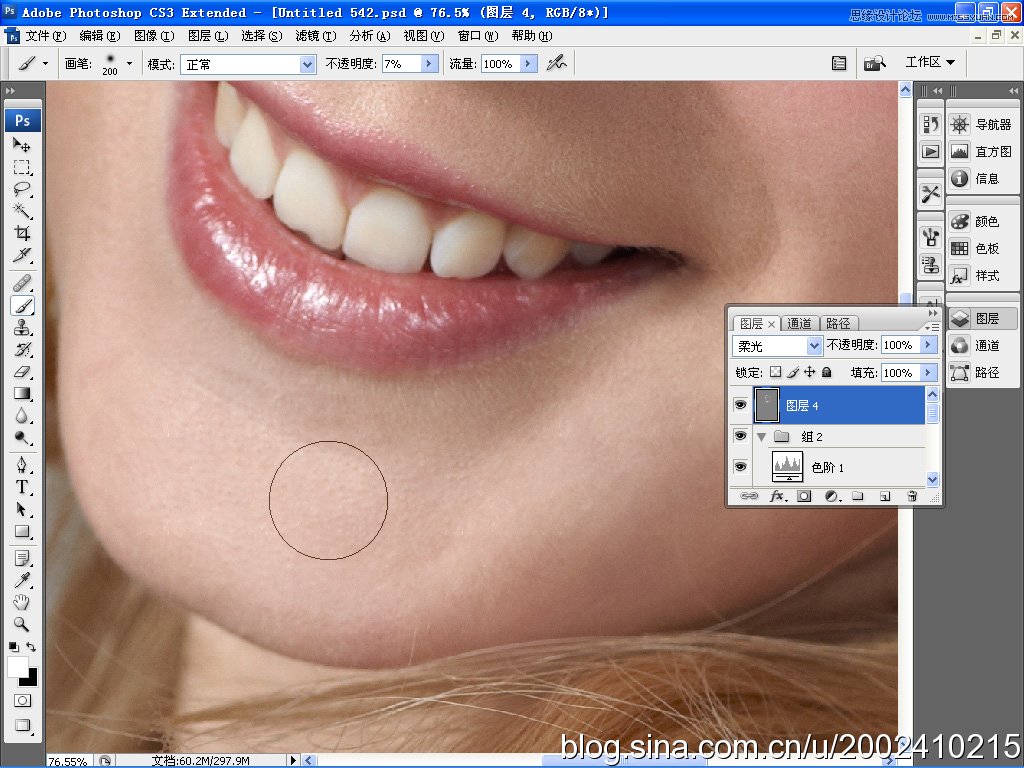Open the 图像(I) menu
The image size is (1024, 768).
154,36
